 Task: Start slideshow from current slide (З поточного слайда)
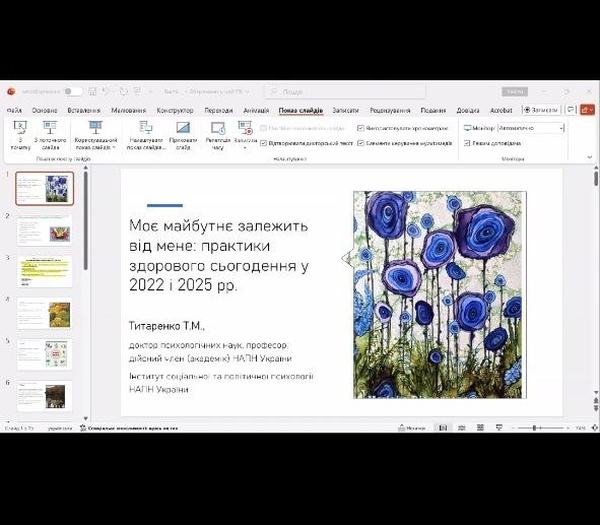tap(51, 128)
